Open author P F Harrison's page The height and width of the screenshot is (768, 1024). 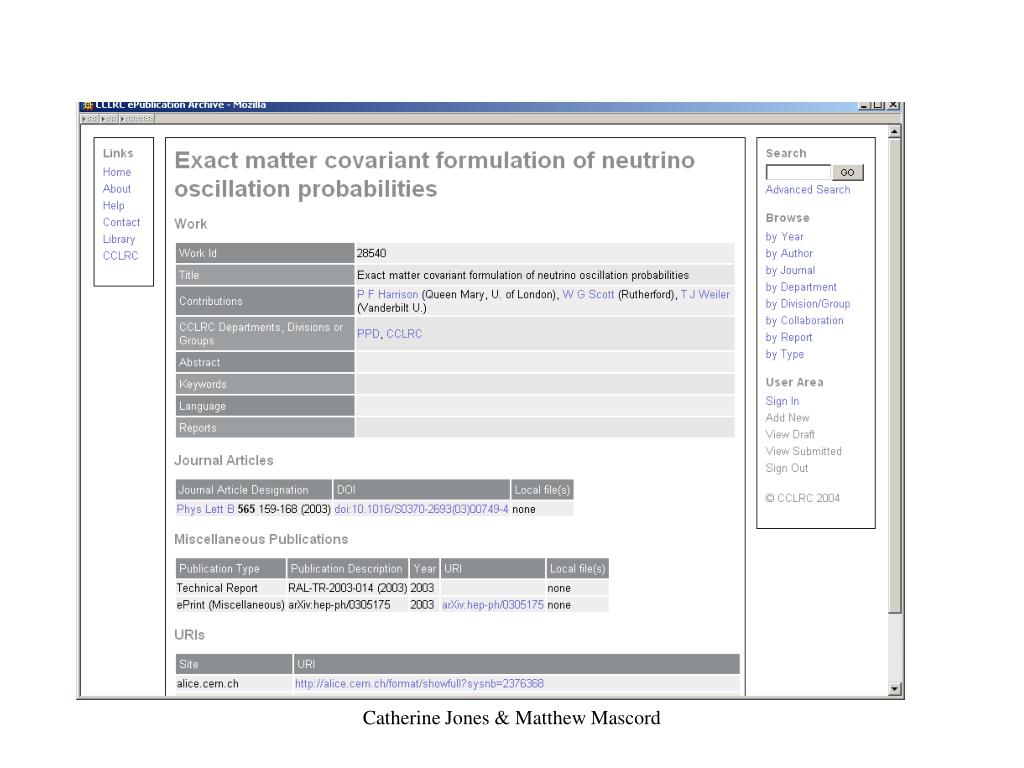(x=387, y=294)
